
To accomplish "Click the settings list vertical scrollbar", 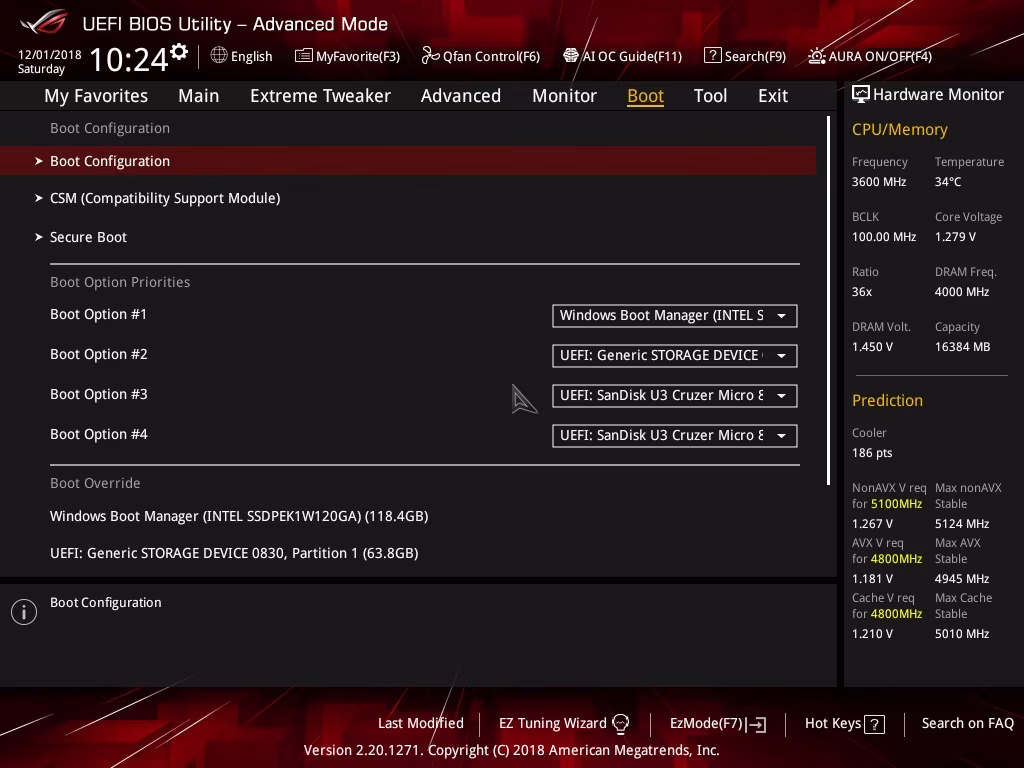I will tap(828, 300).
